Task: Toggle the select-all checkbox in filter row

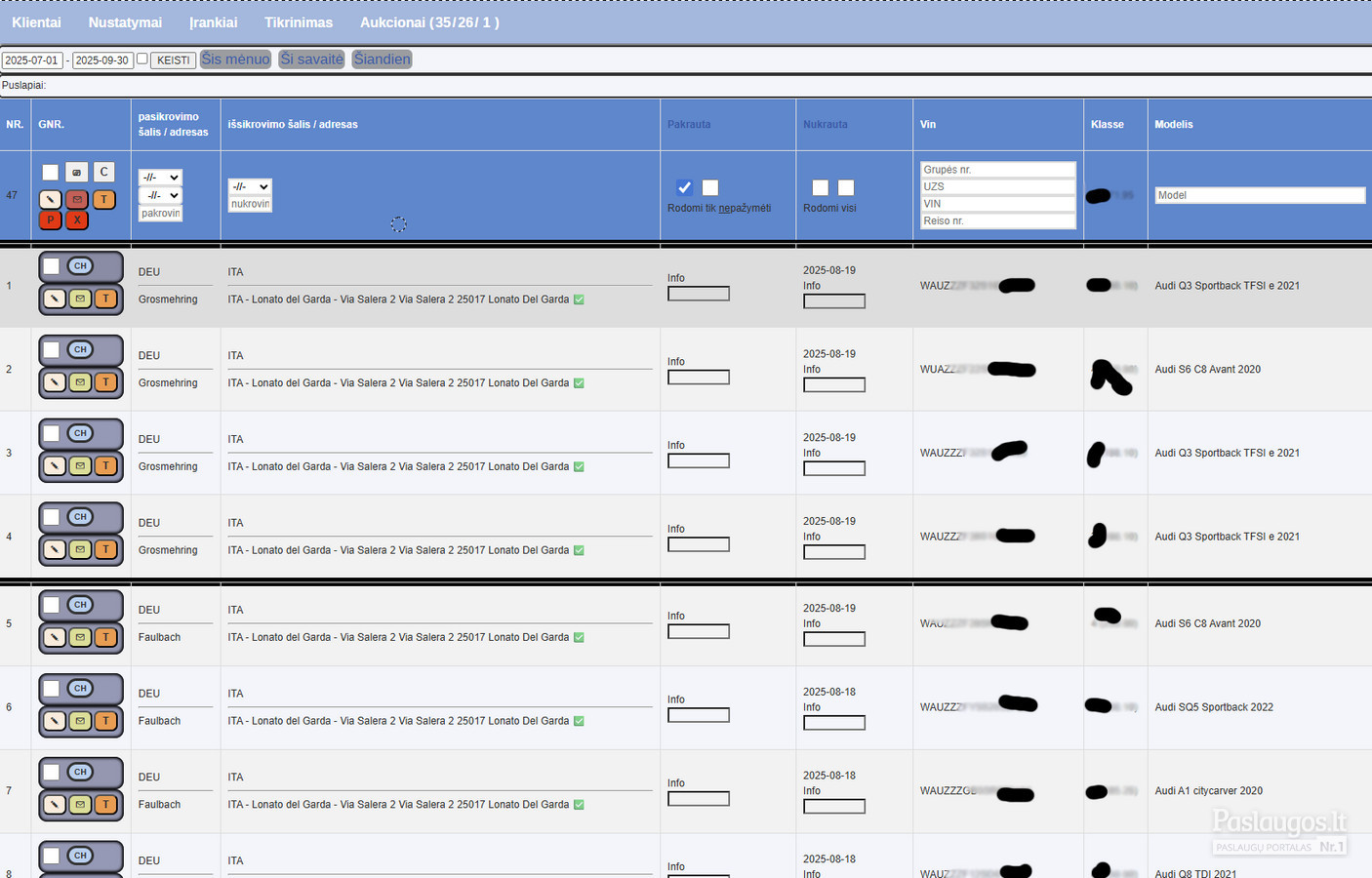Action: [51, 173]
